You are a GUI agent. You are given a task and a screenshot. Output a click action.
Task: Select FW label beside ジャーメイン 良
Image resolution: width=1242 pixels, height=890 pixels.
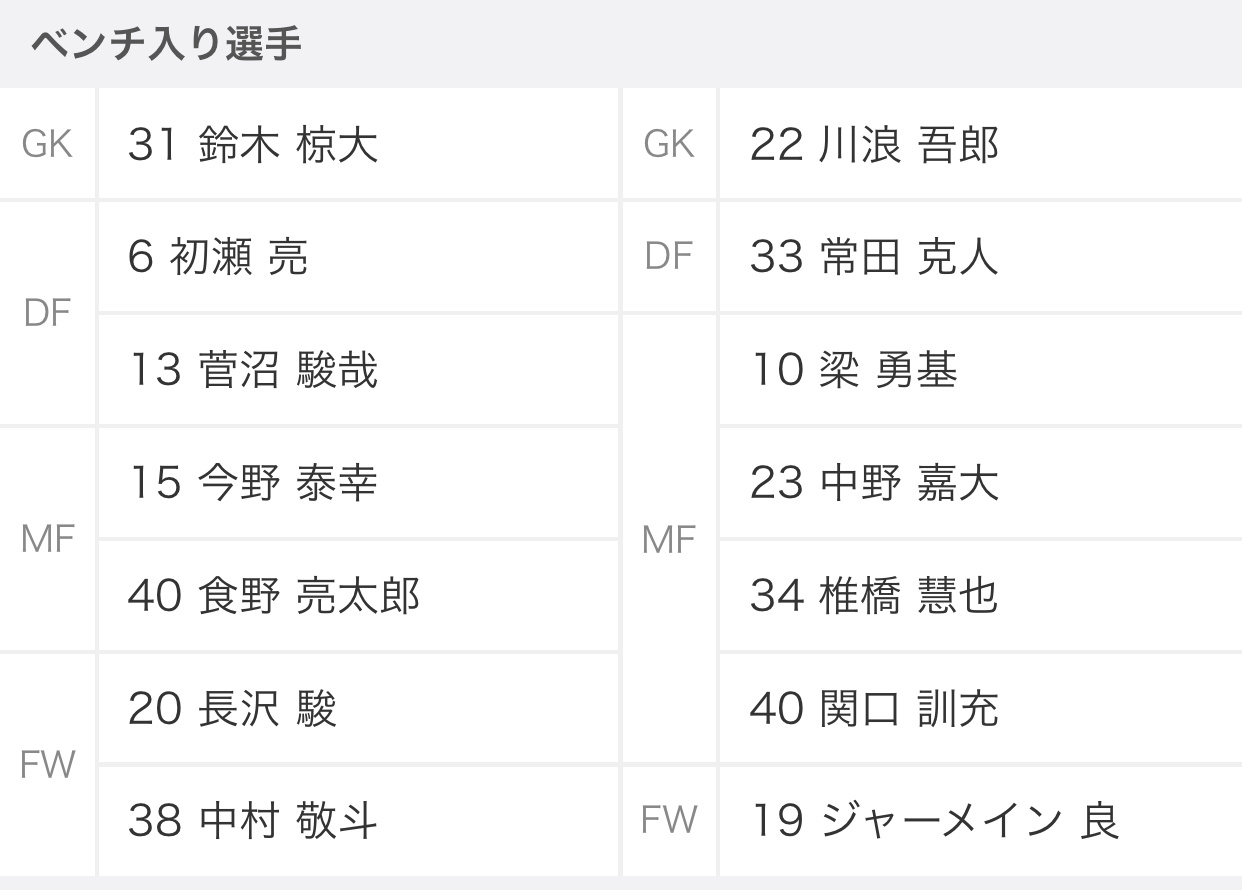click(669, 821)
